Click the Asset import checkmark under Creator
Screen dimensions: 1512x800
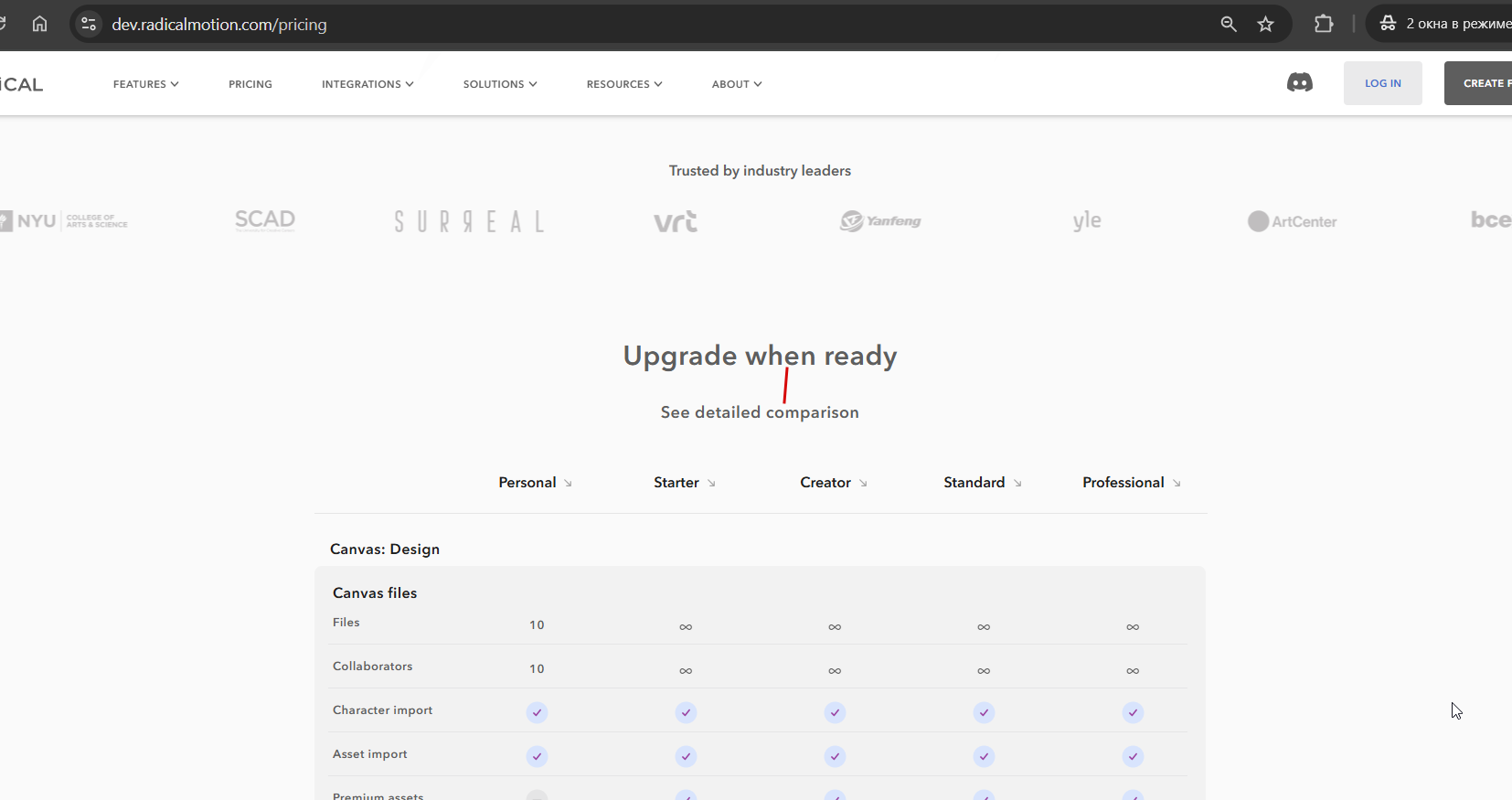pos(835,756)
